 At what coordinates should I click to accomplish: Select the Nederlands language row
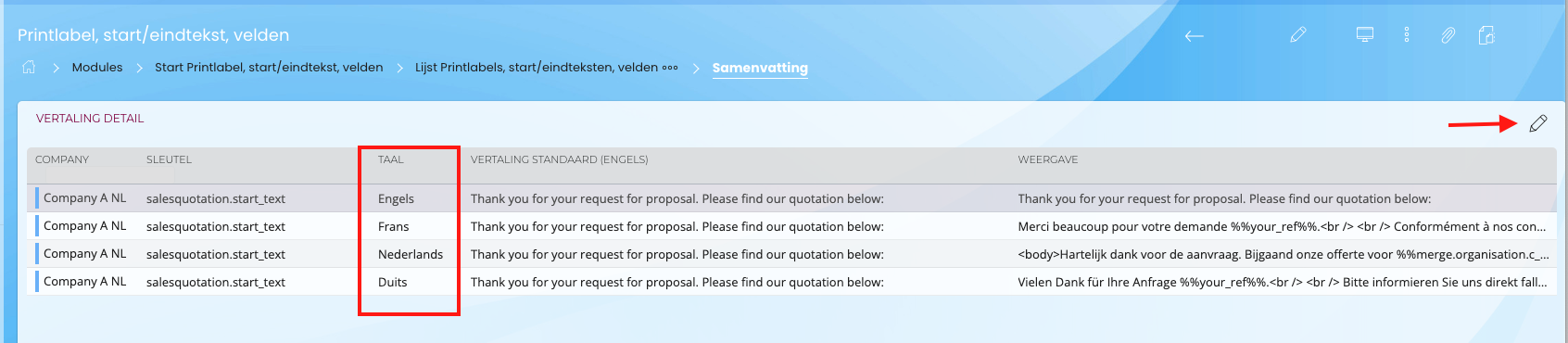point(791,254)
